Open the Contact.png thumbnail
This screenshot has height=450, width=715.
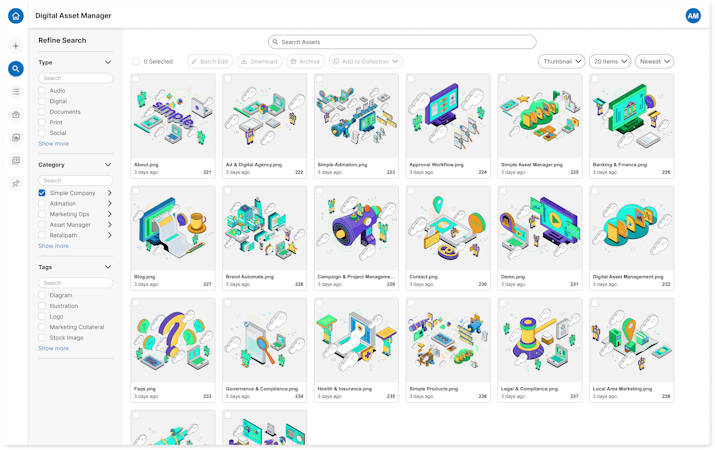coord(448,228)
